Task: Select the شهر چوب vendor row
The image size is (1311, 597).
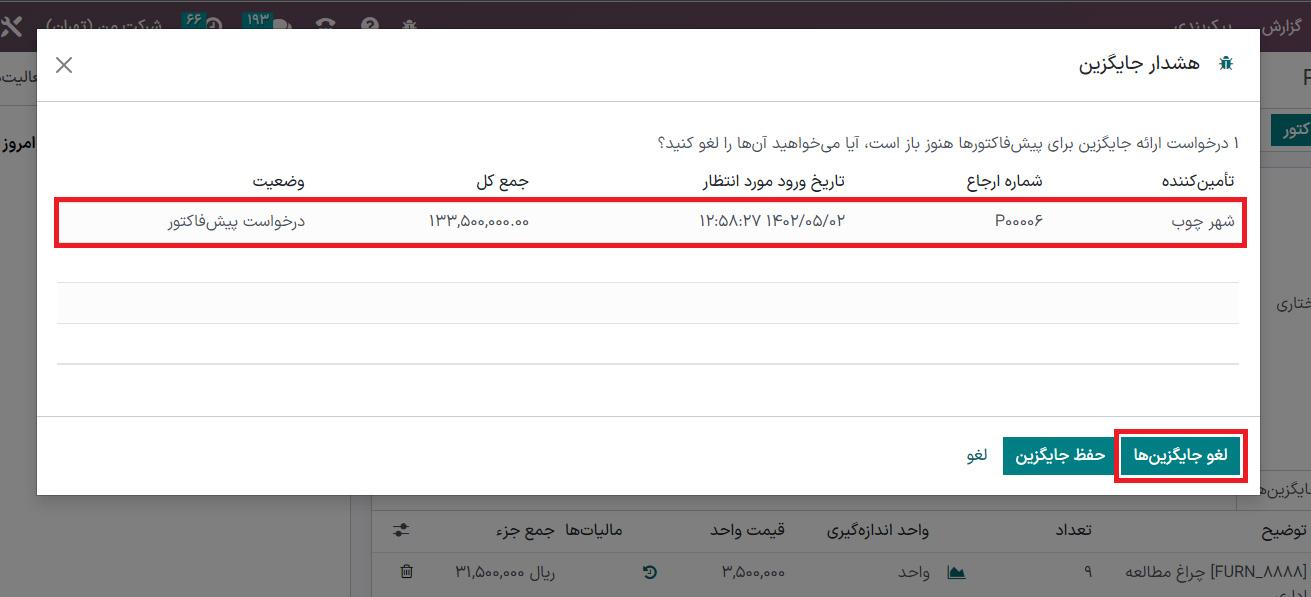Action: point(1202,221)
